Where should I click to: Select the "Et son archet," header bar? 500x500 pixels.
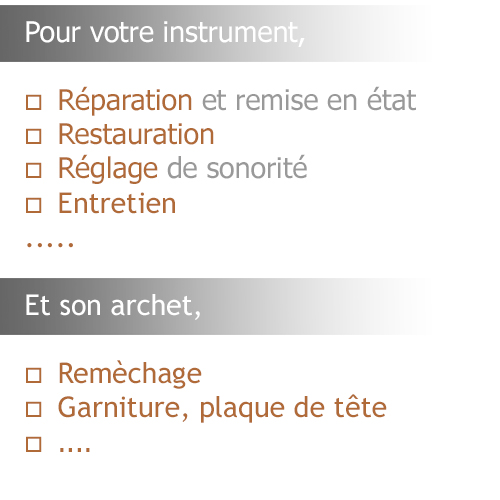(217, 306)
